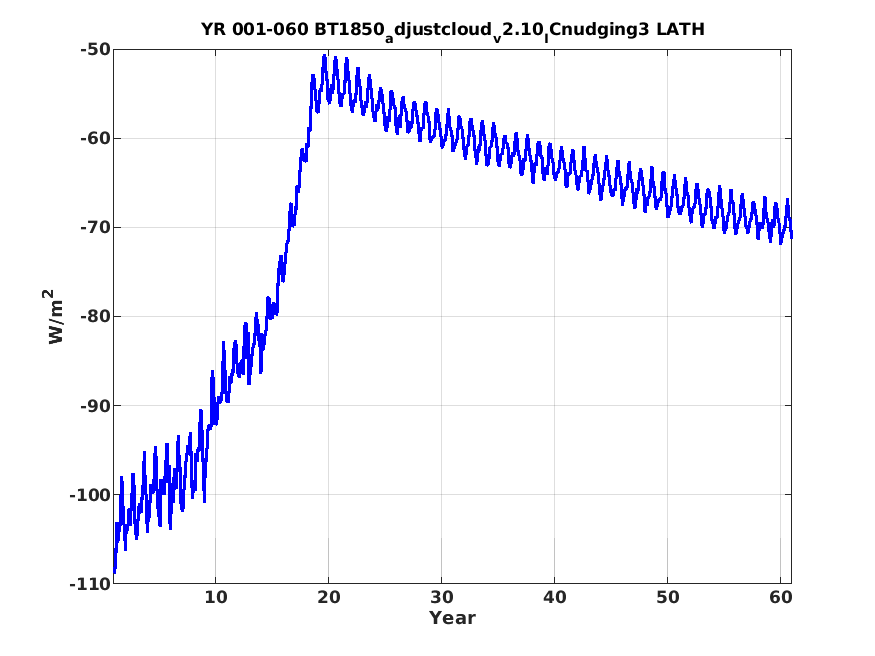Click the W/m² y-axis label

(55, 316)
